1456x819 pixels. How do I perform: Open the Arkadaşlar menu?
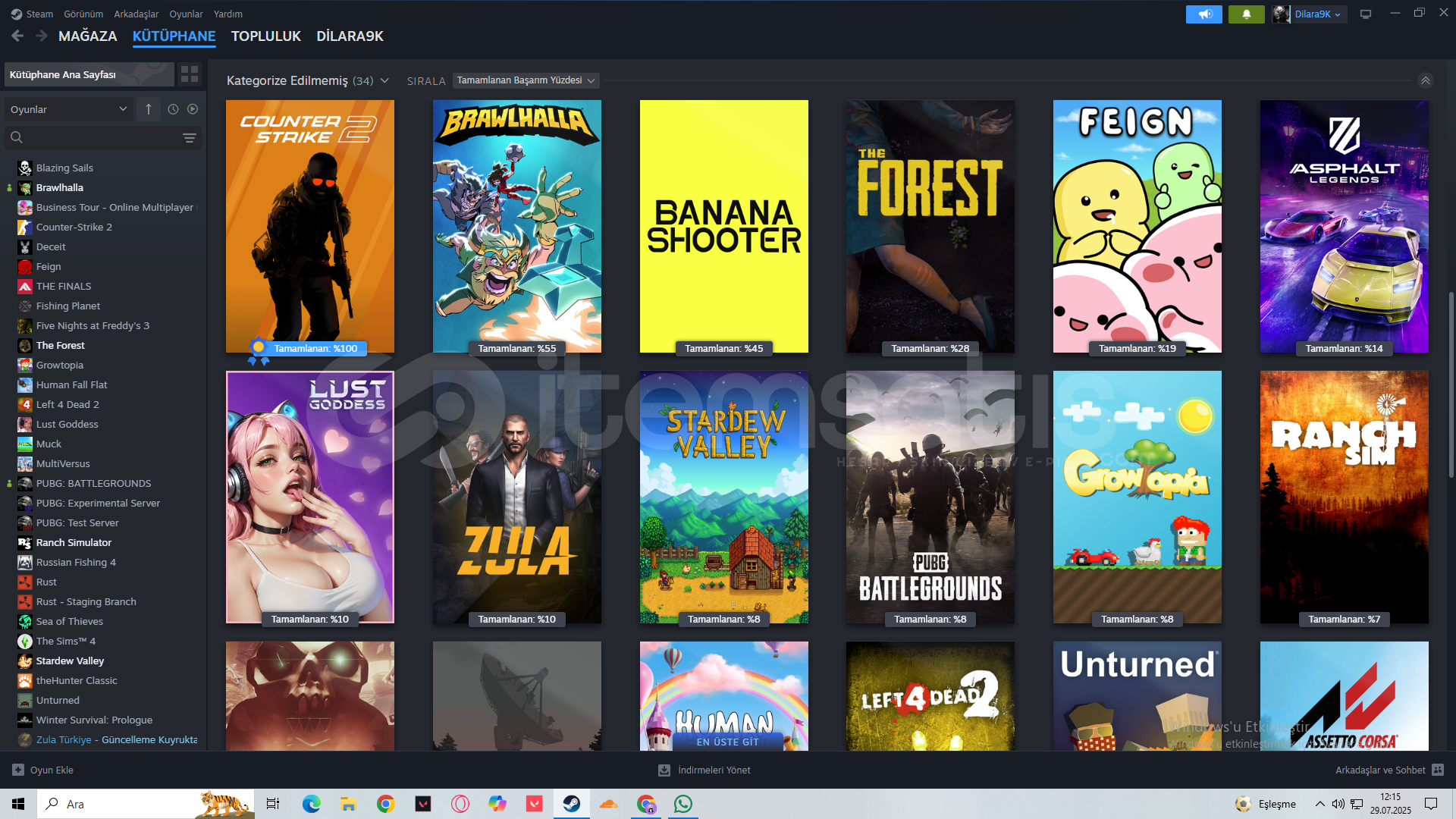pyautogui.click(x=136, y=14)
